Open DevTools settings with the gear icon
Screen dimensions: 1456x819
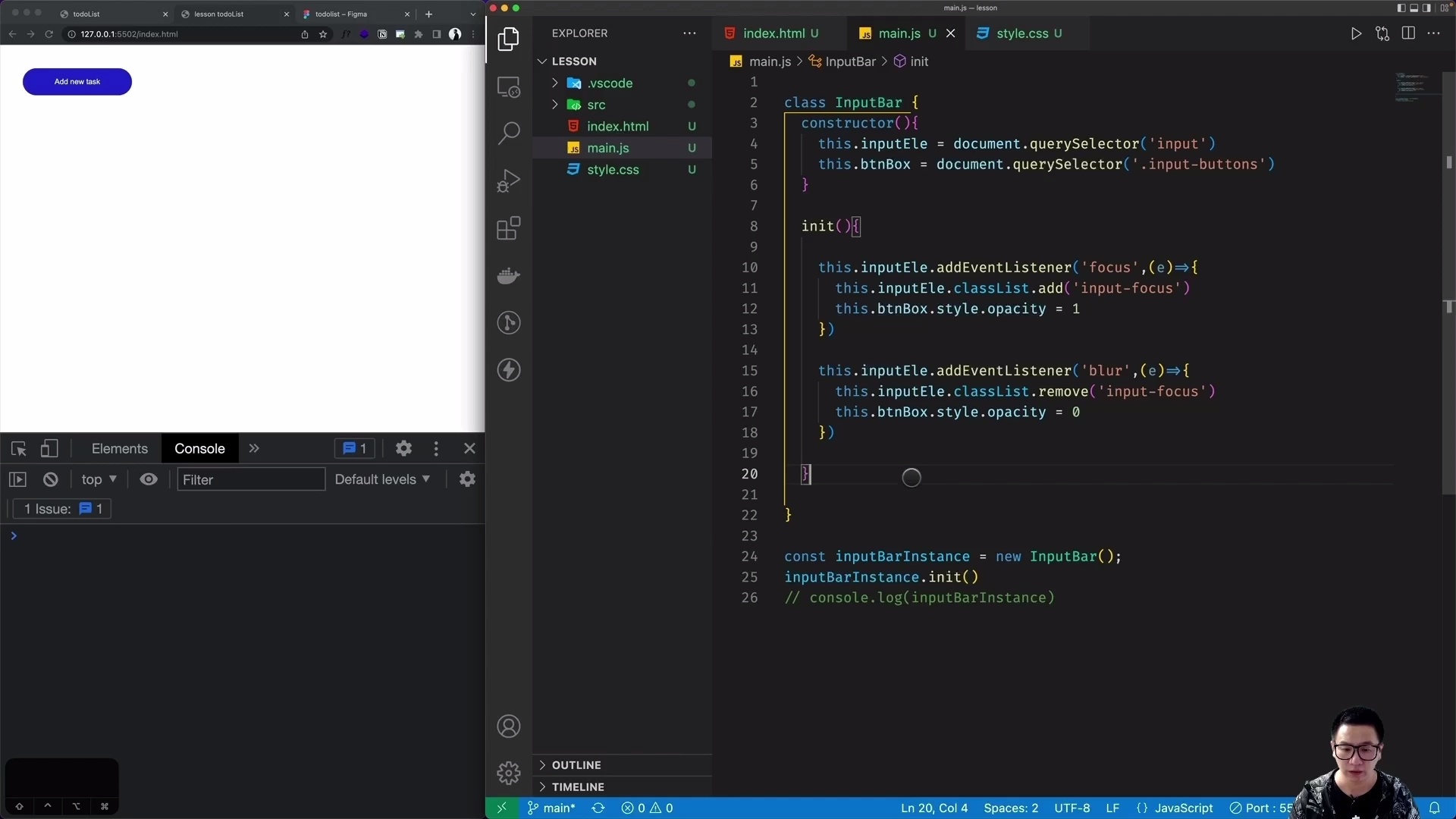coord(403,448)
